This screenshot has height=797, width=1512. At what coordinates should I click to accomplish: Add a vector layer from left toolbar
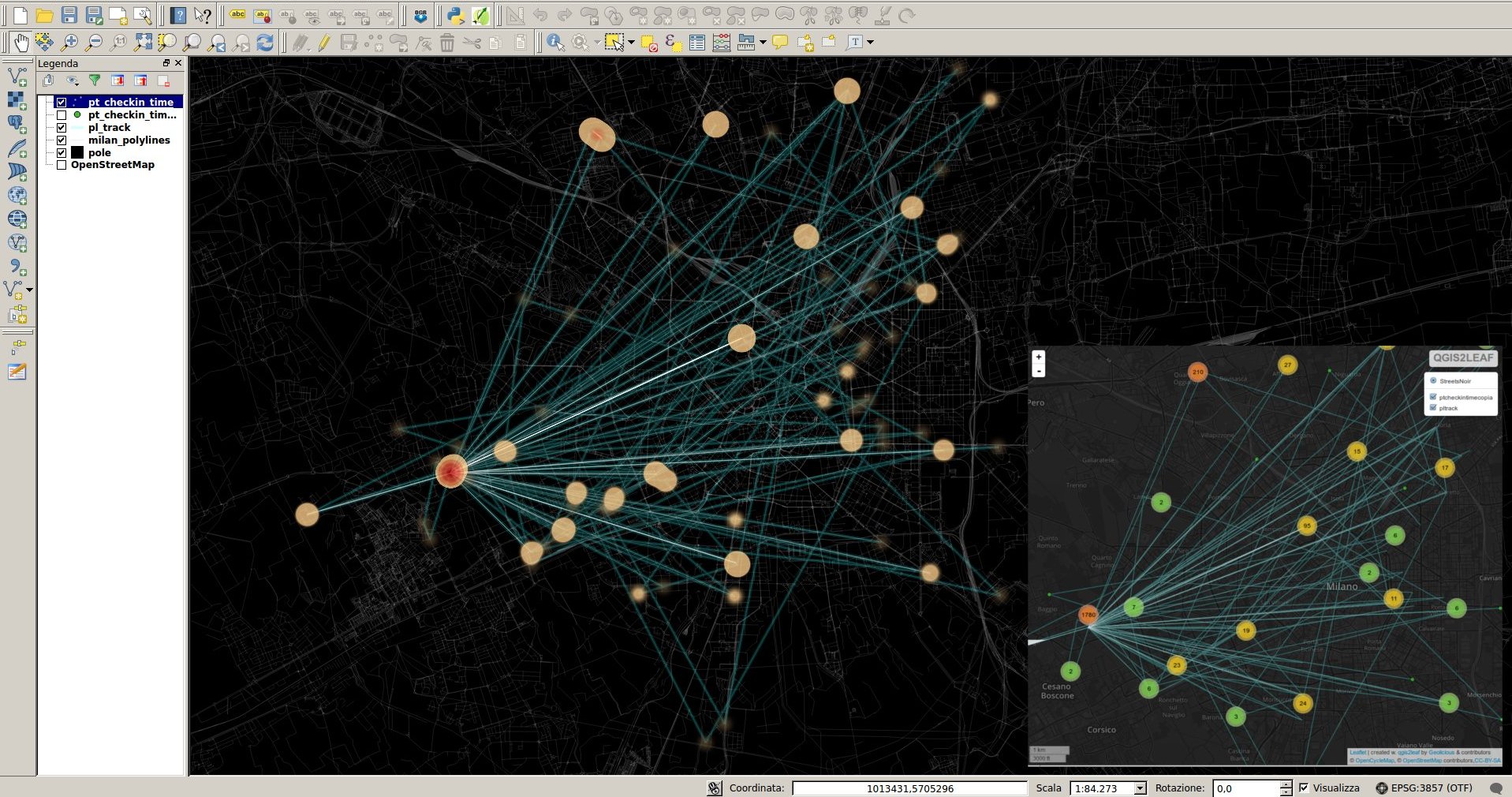tap(17, 77)
